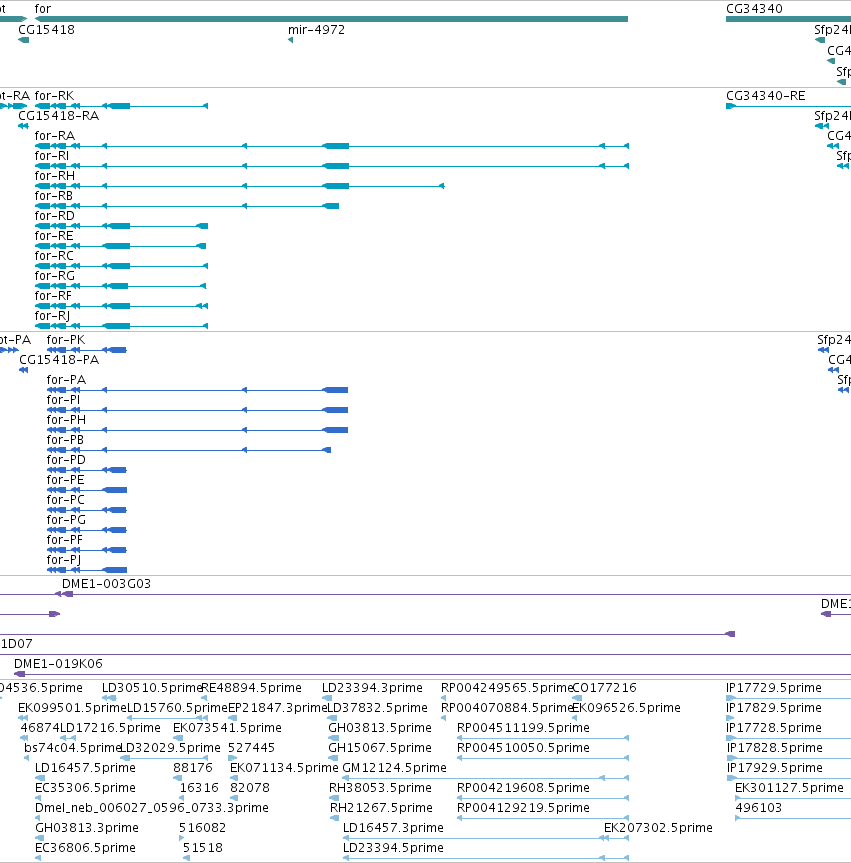Select the LD32029.5prime EST label
851x863 pixels.
170,748
